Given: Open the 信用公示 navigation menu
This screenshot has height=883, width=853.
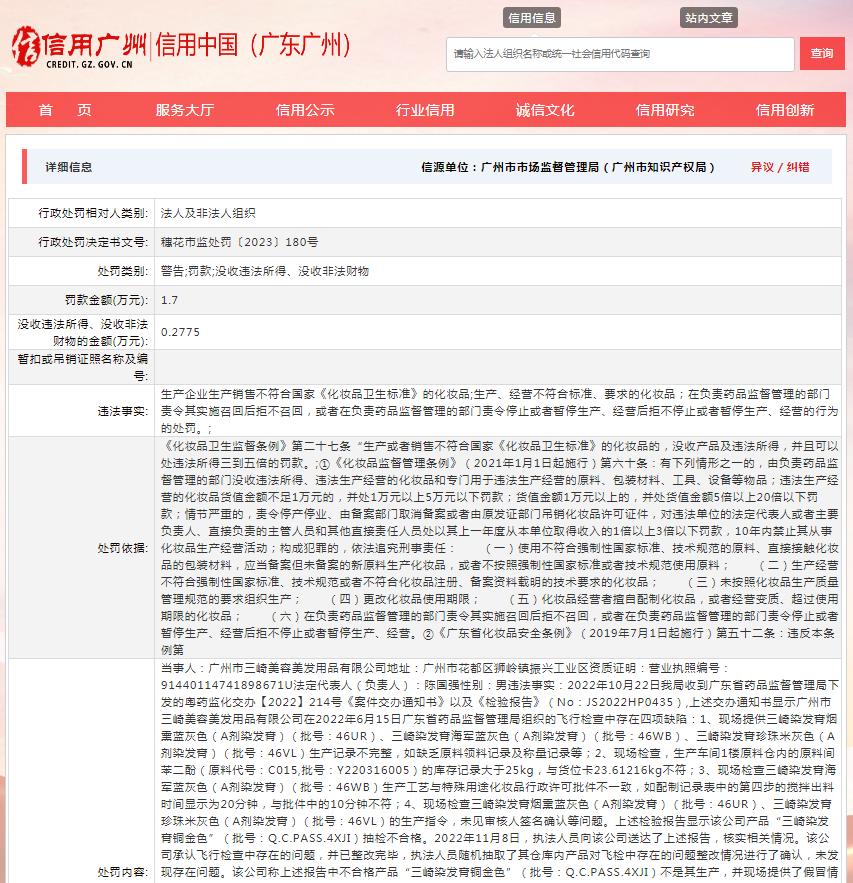Looking at the screenshot, I should (x=306, y=110).
